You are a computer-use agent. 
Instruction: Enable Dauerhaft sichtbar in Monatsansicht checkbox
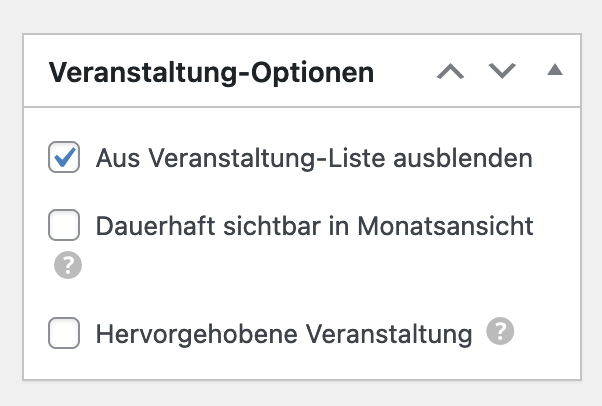click(x=65, y=227)
